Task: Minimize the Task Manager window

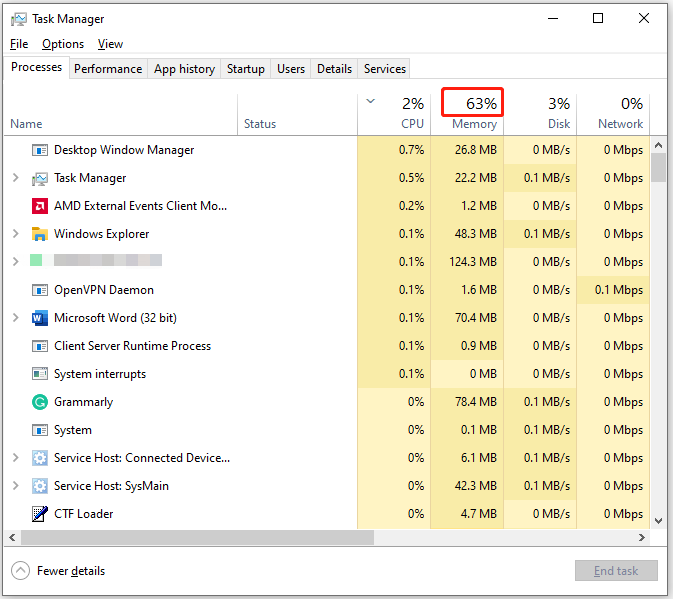Action: click(x=553, y=18)
